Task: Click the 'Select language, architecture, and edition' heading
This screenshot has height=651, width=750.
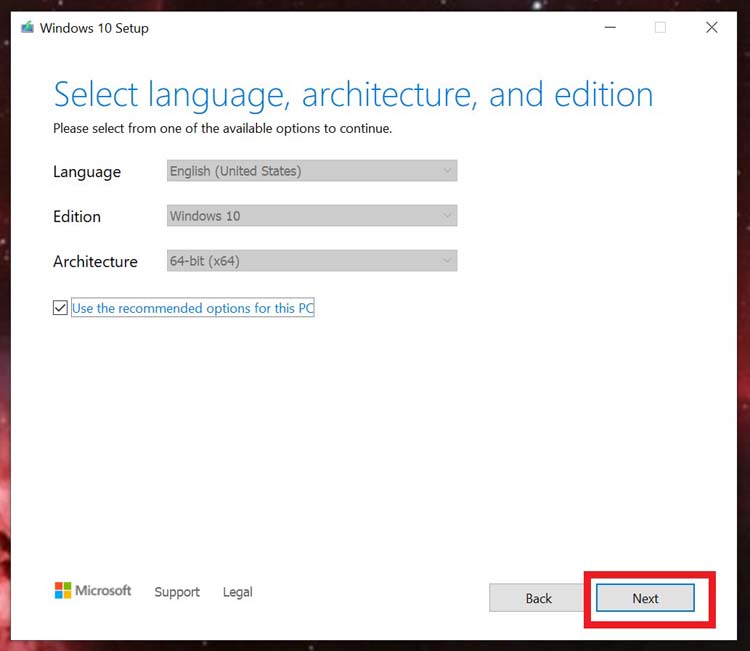Action: click(353, 95)
